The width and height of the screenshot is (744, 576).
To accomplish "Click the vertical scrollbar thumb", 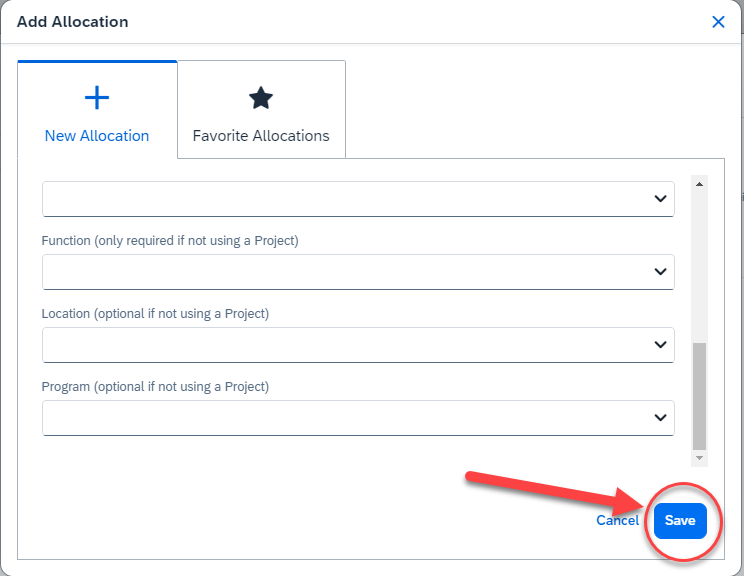I will 699,395.
